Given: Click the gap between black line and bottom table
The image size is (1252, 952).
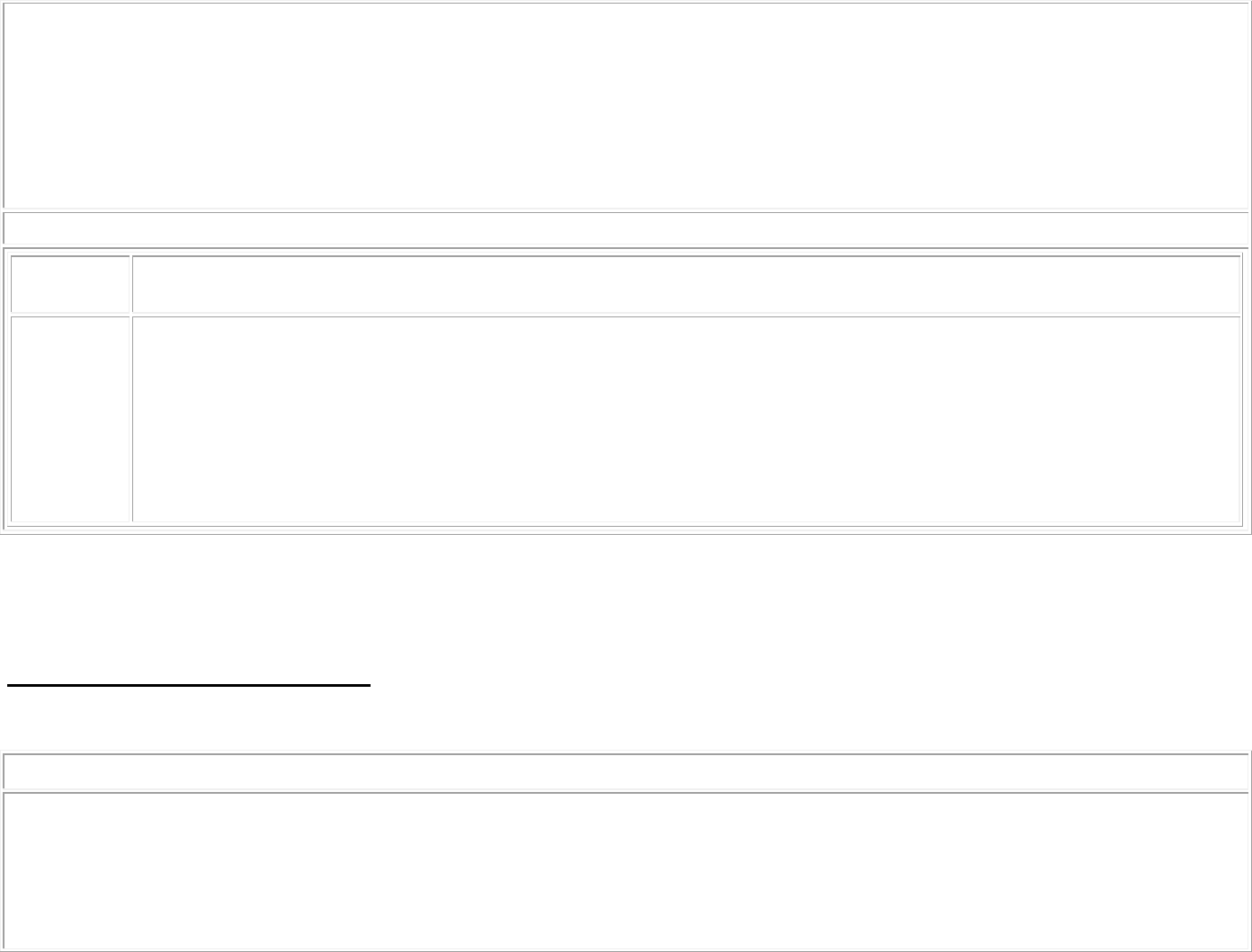Looking at the screenshot, I should pyautogui.click(x=625, y=719).
